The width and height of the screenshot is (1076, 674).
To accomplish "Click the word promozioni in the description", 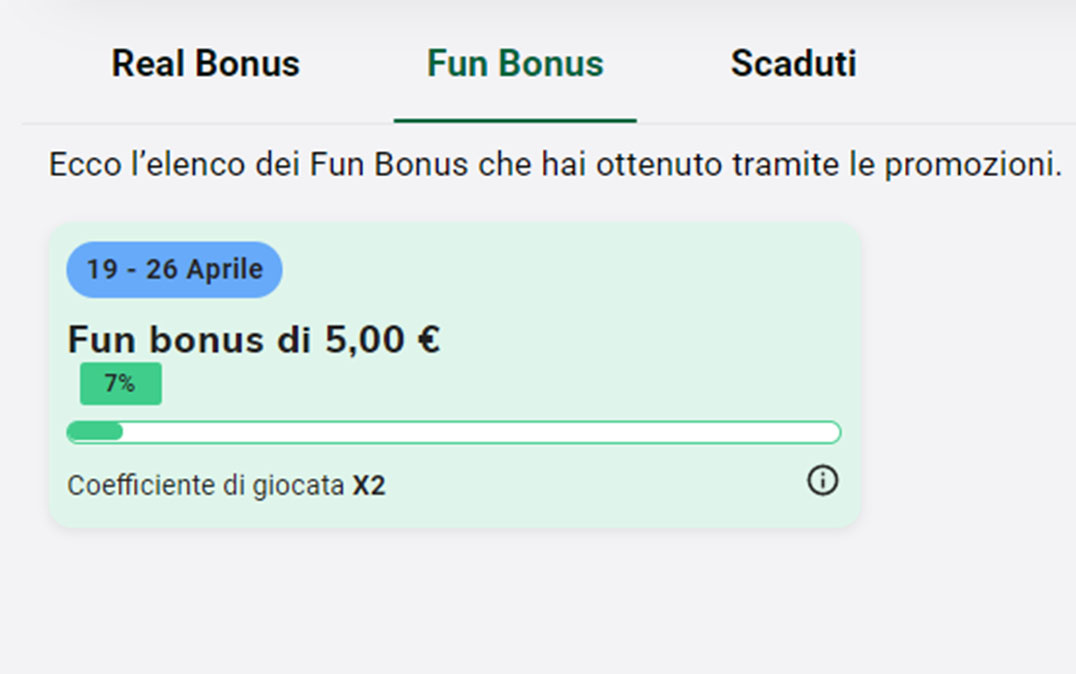I will click(x=973, y=165).
